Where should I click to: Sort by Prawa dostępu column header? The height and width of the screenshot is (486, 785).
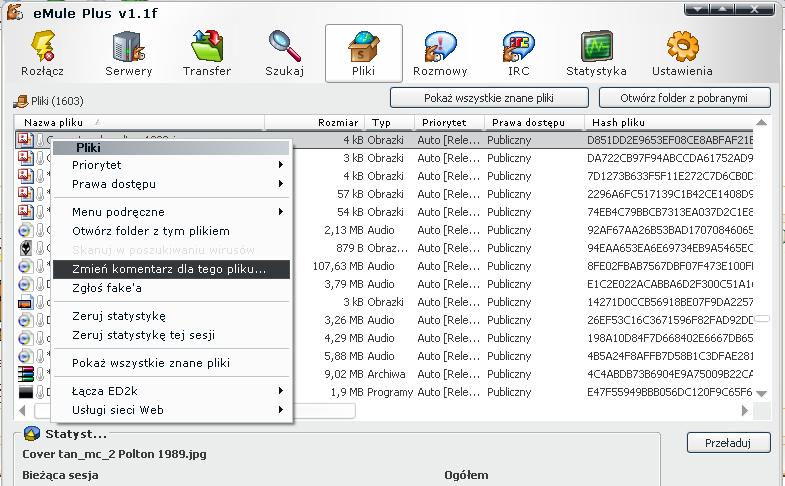pyautogui.click(x=534, y=122)
